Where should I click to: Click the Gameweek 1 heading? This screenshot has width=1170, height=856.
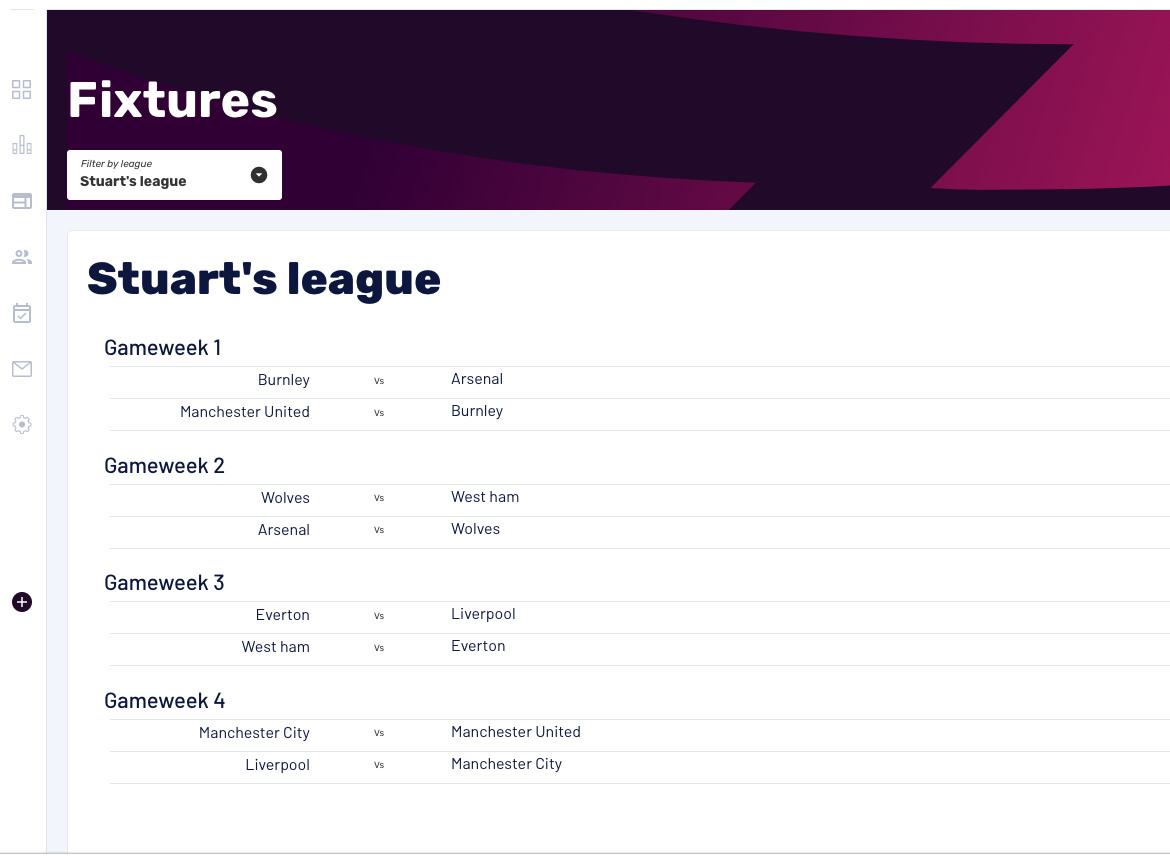[x=162, y=348]
